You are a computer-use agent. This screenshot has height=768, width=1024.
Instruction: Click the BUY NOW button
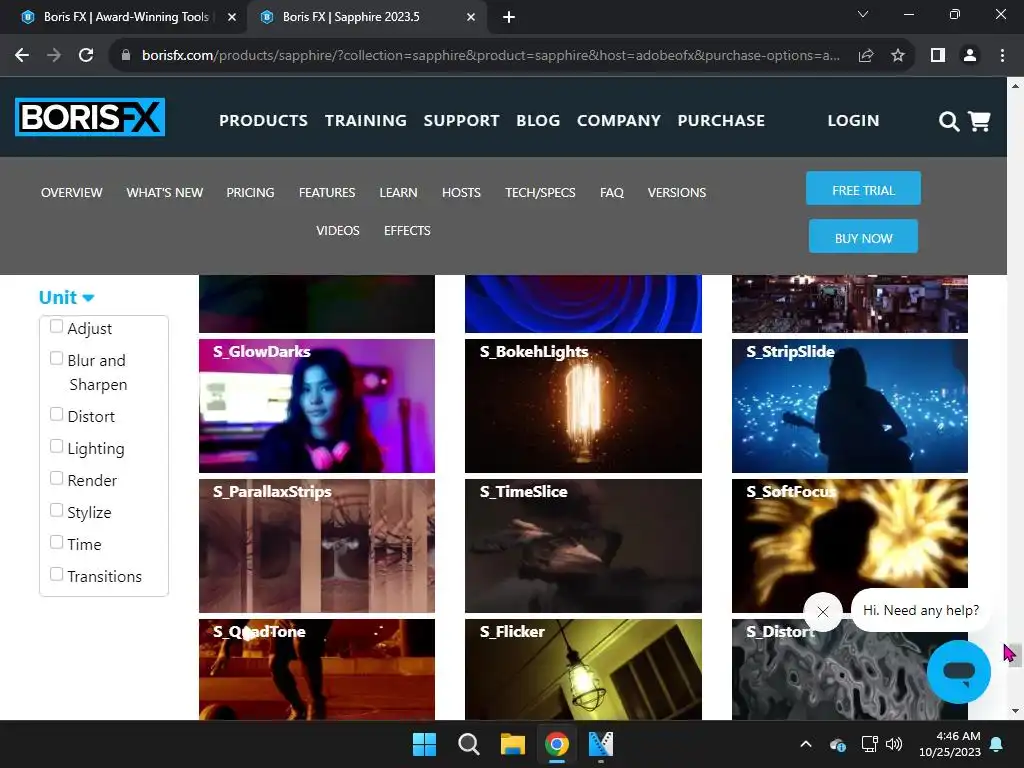[863, 236]
